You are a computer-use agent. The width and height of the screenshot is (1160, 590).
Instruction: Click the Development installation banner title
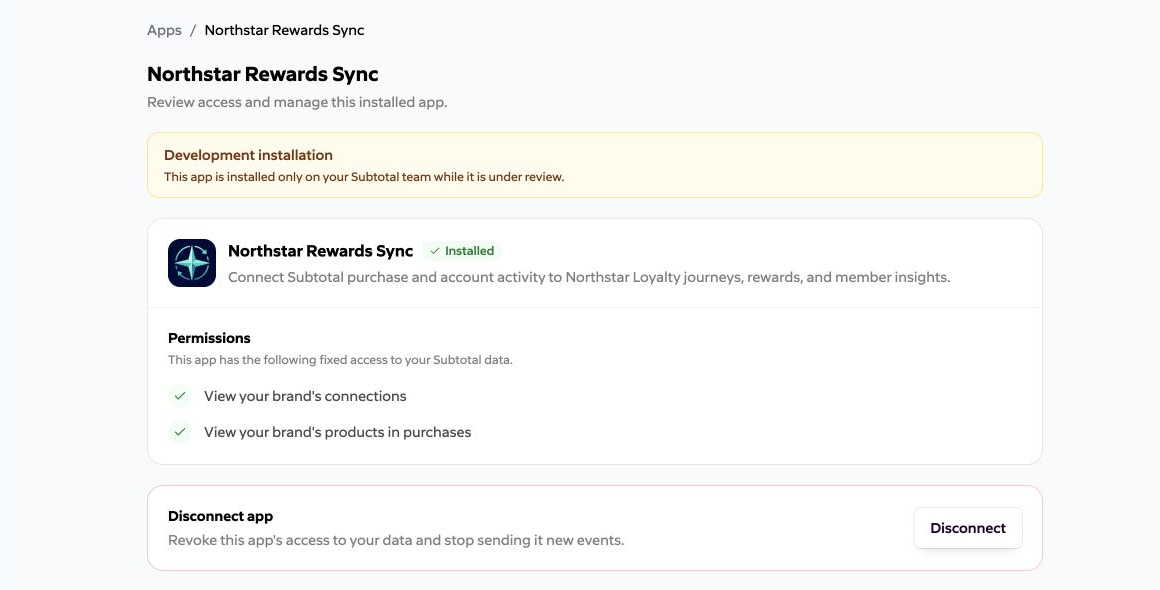[249, 155]
